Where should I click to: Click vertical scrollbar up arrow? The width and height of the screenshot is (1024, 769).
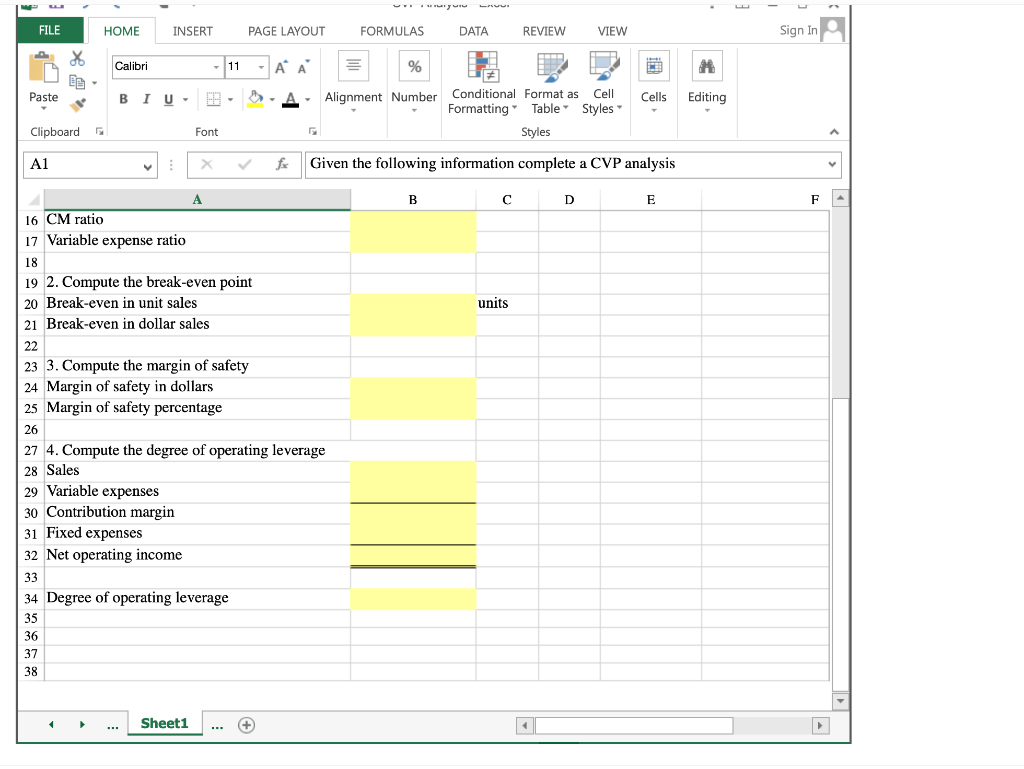coord(840,198)
